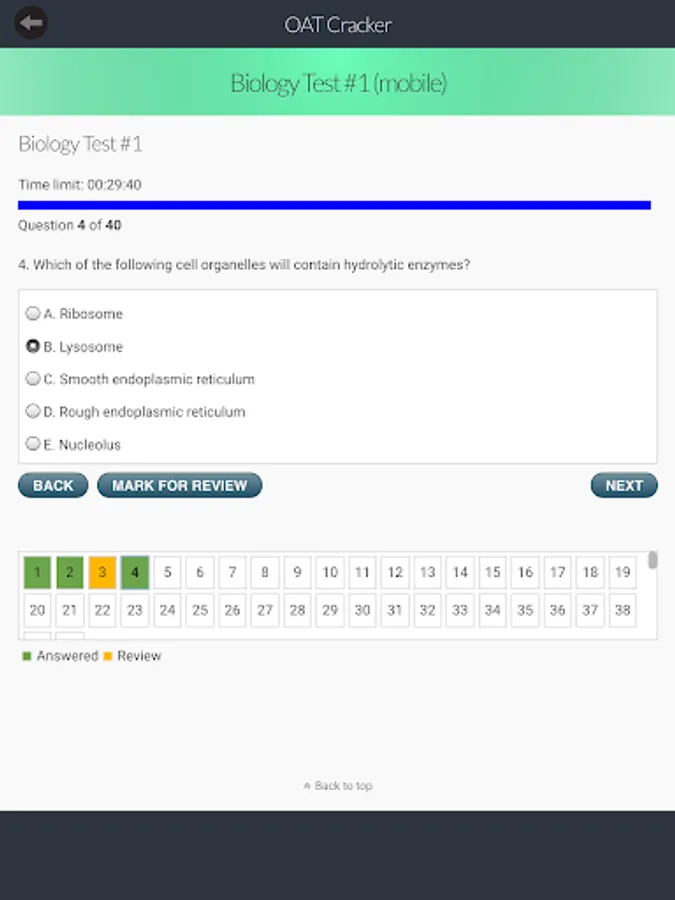Open question 20 from the grid
This screenshot has width=675, height=900.
click(x=37, y=610)
